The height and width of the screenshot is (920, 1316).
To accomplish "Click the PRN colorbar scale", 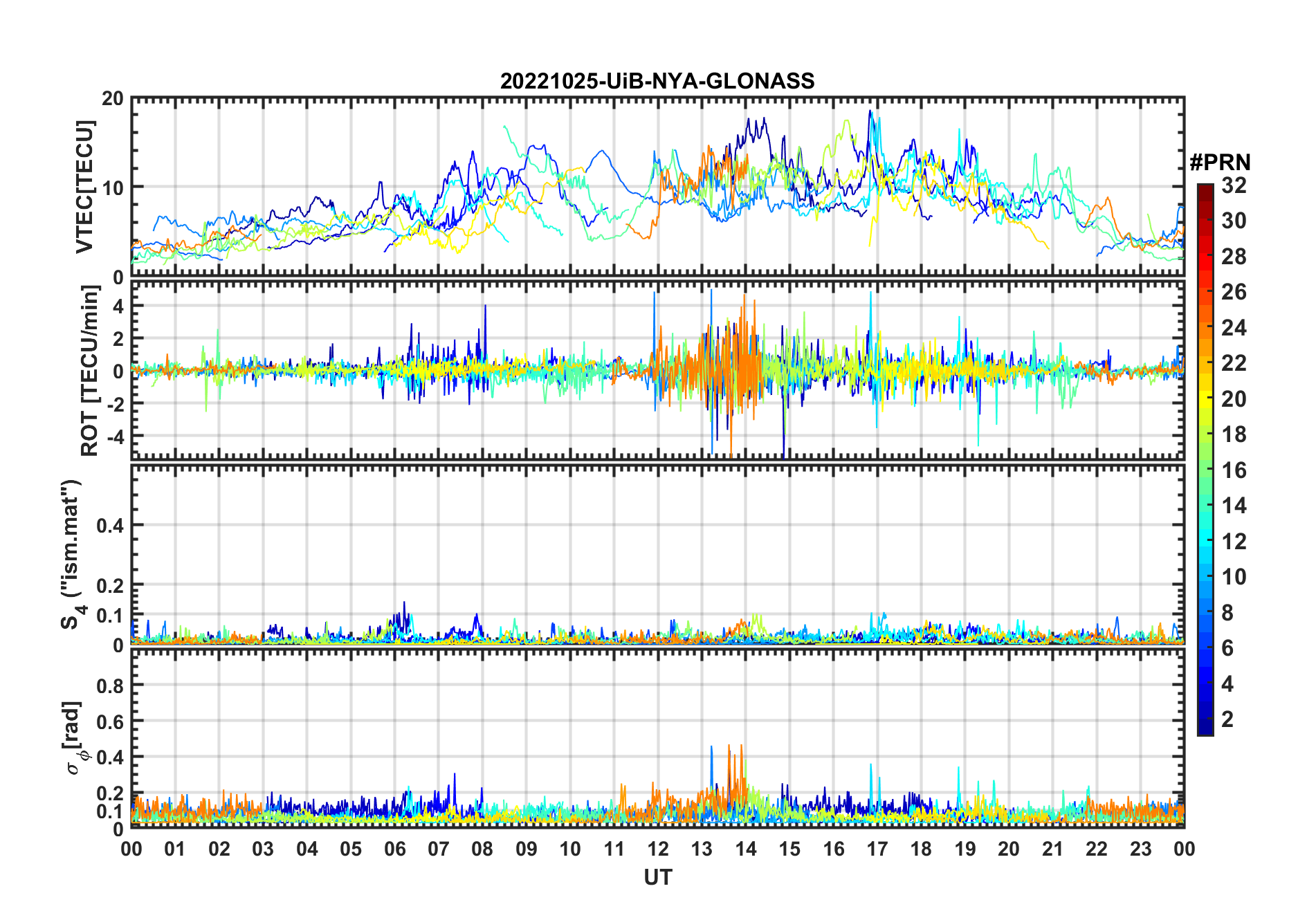I will pos(1205,459).
